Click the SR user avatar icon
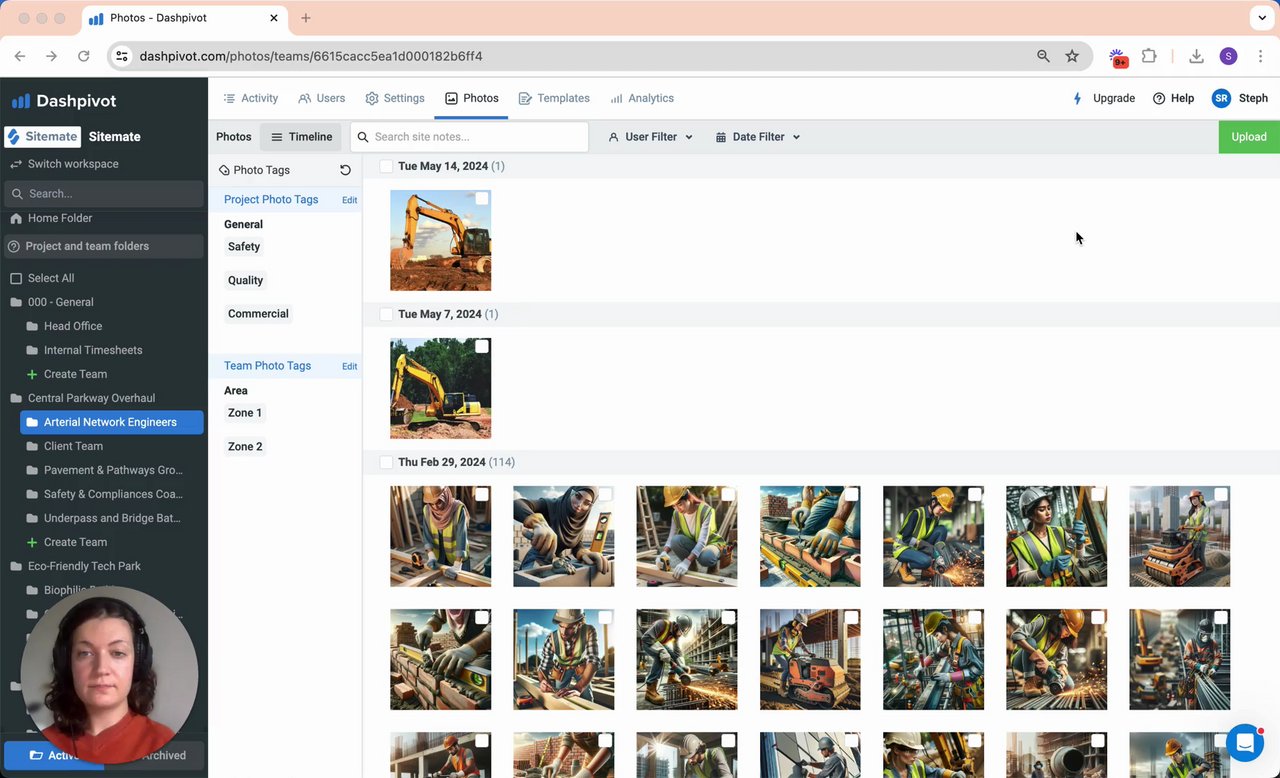The height and width of the screenshot is (778, 1280). 1221,98
